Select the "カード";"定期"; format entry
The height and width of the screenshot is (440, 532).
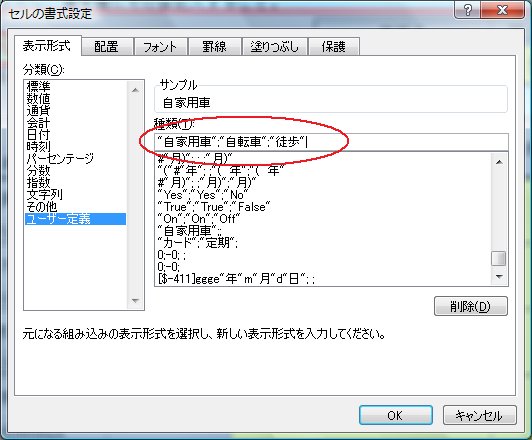point(323,243)
